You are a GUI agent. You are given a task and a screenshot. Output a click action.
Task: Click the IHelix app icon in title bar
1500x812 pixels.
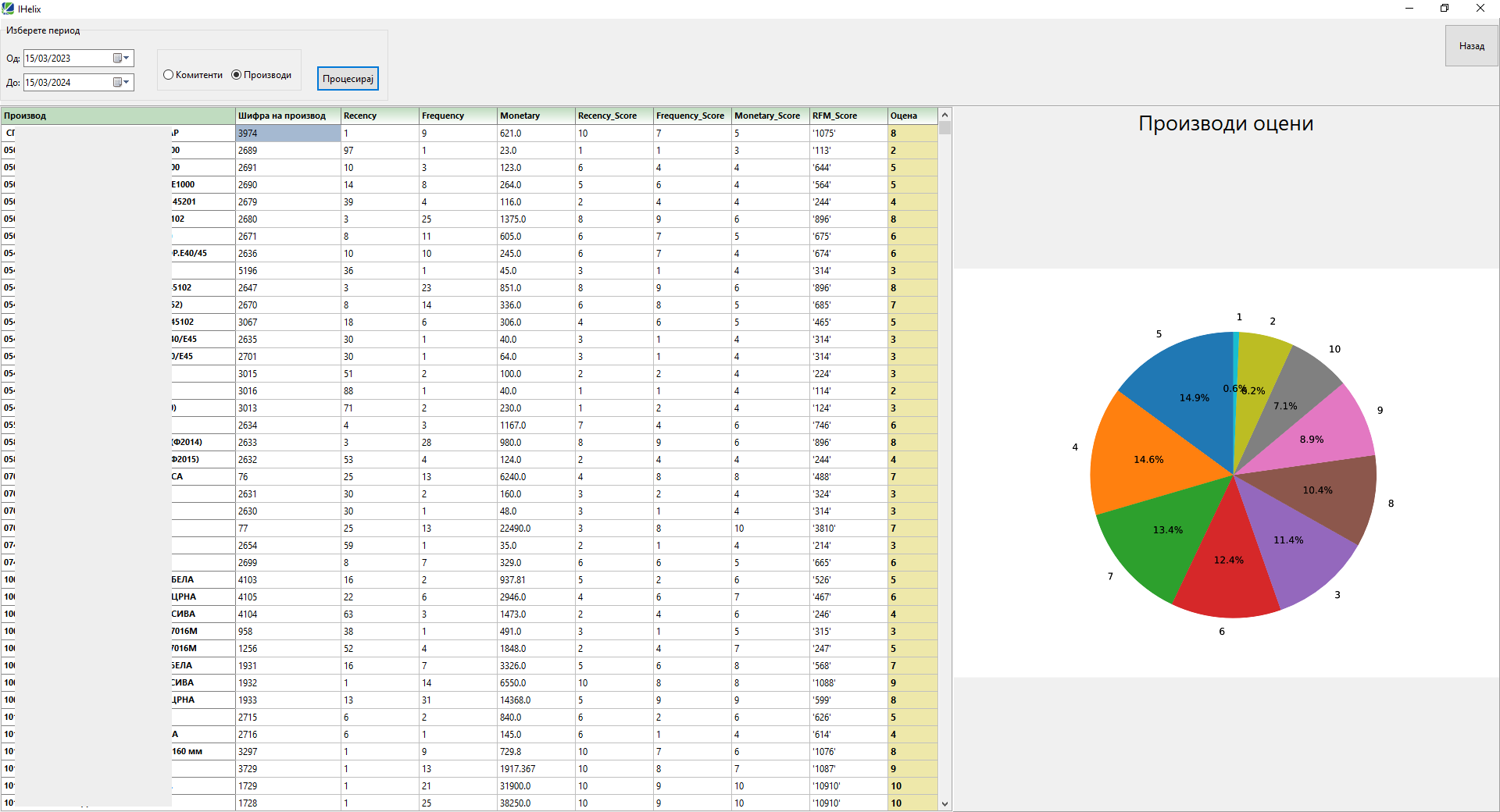coord(8,9)
